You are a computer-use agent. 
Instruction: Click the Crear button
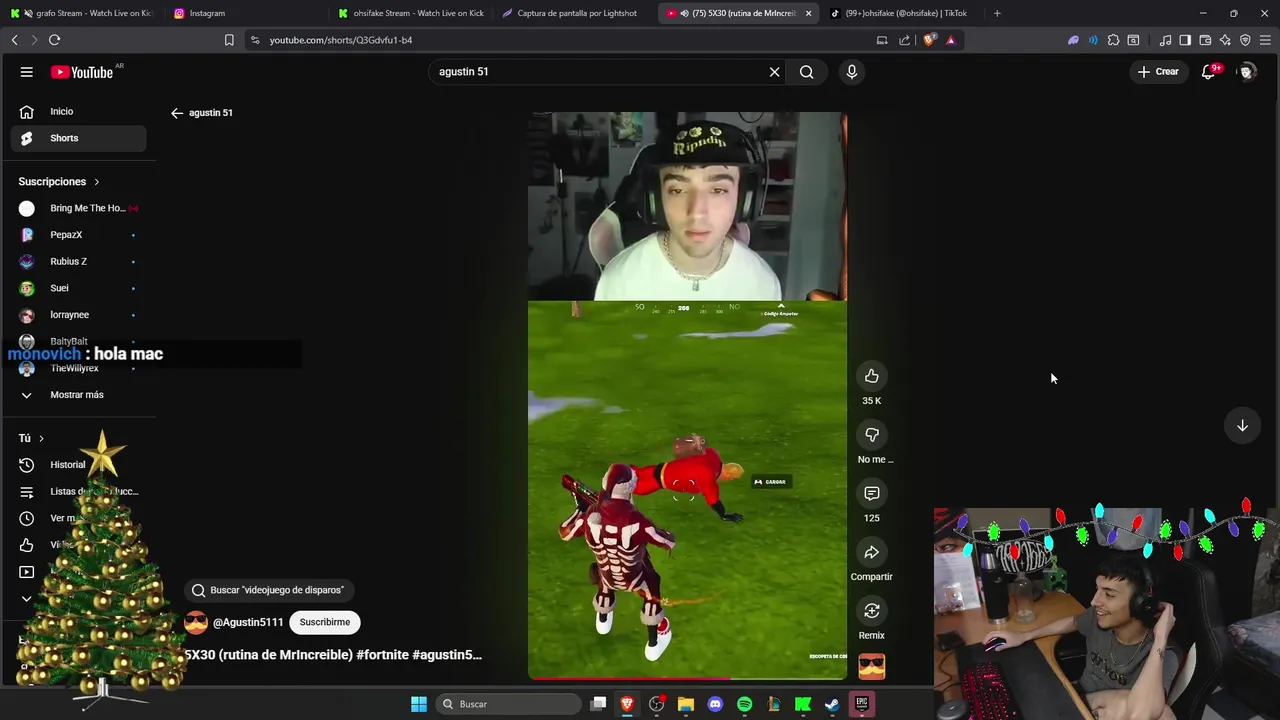point(1158,72)
